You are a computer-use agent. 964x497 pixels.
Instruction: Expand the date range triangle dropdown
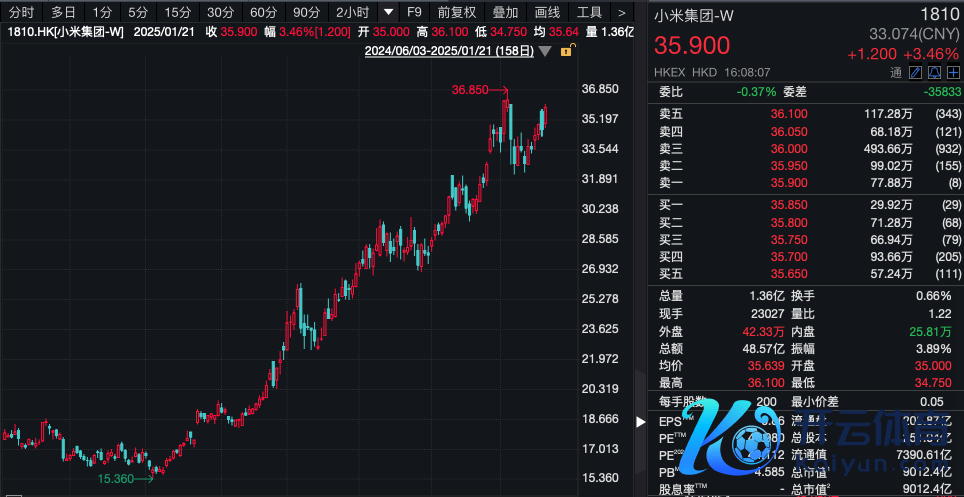543,50
